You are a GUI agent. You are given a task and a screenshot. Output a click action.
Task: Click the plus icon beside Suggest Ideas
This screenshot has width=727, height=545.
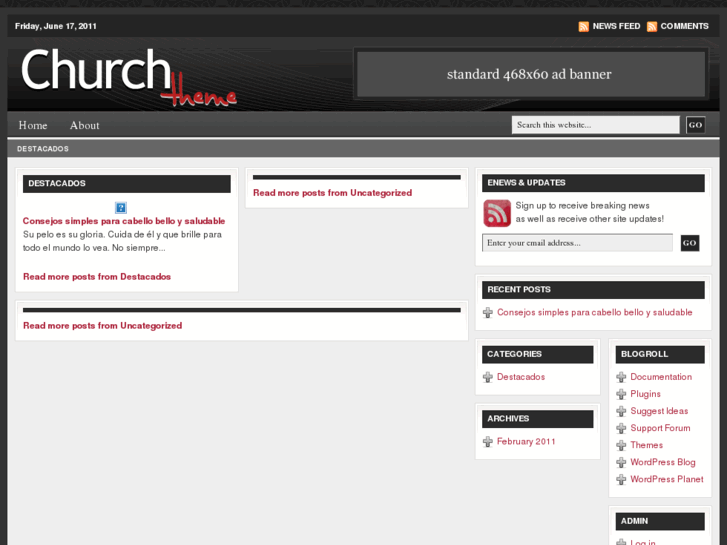coord(621,411)
